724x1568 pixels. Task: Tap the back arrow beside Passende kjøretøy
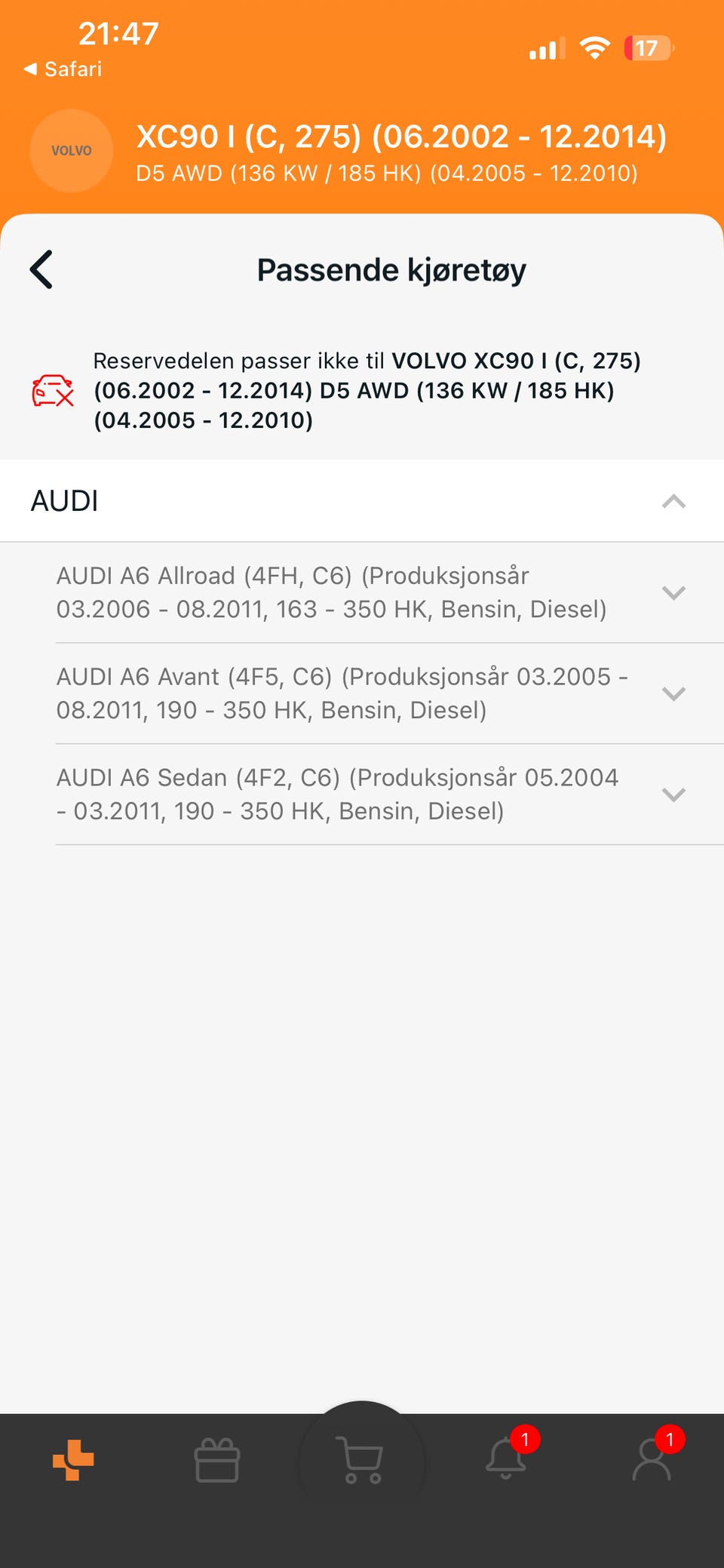[41, 269]
